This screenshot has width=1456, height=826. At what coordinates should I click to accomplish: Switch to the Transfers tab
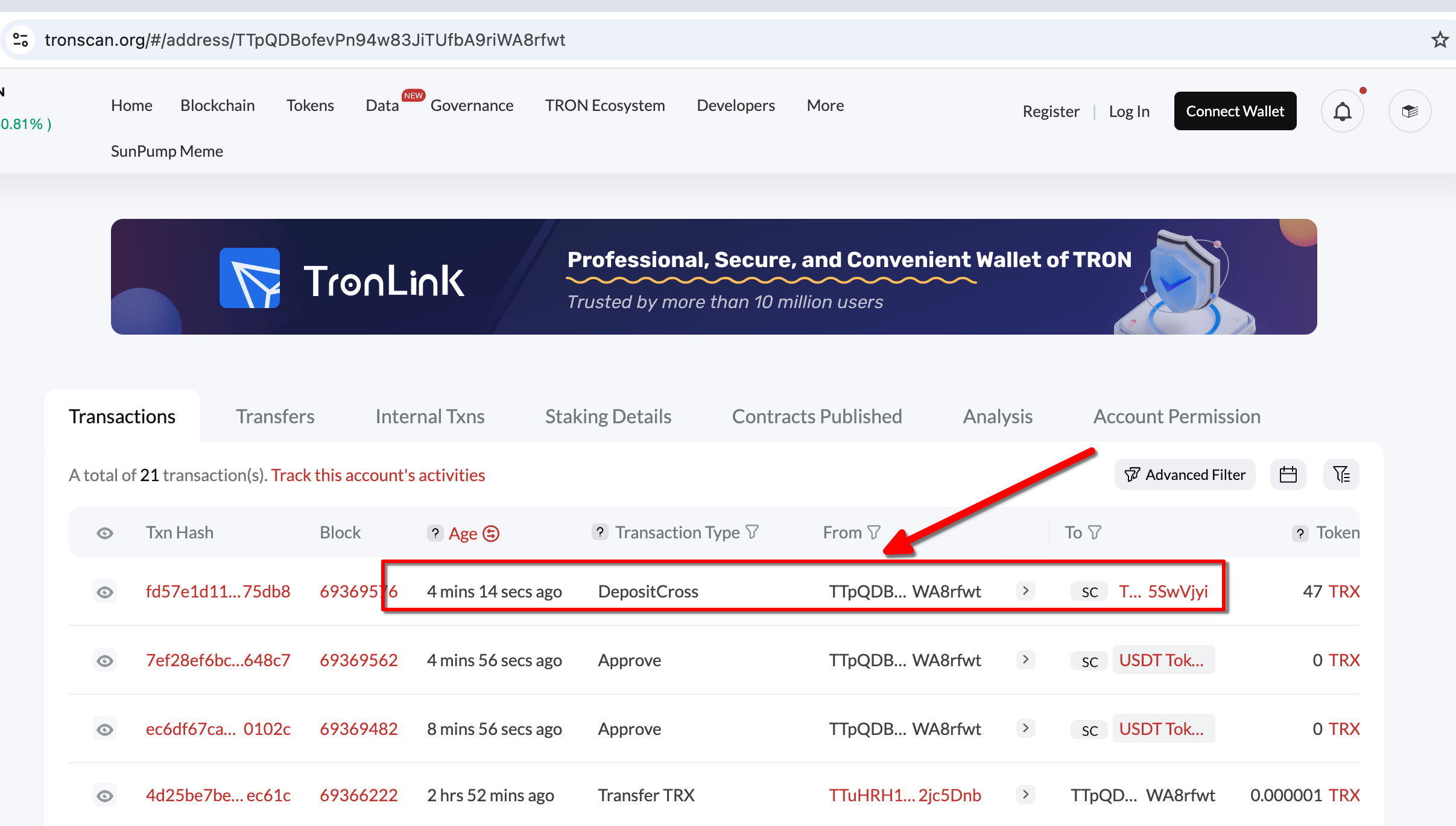tap(275, 417)
